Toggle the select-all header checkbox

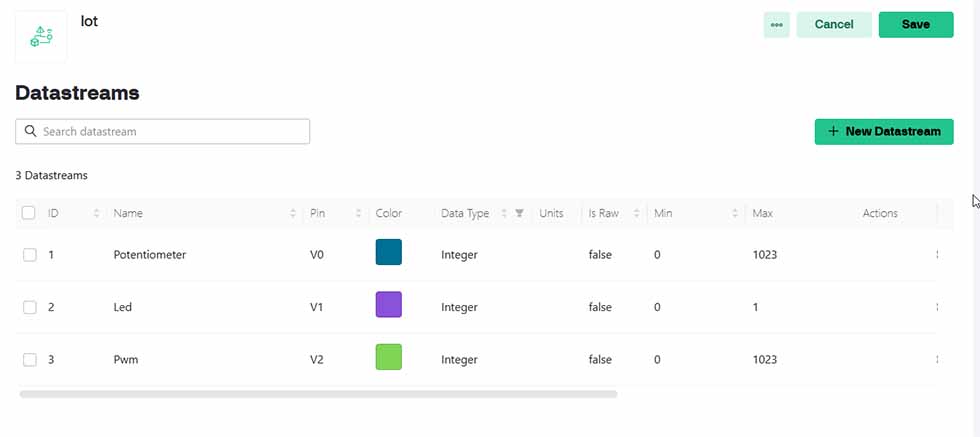[28, 213]
